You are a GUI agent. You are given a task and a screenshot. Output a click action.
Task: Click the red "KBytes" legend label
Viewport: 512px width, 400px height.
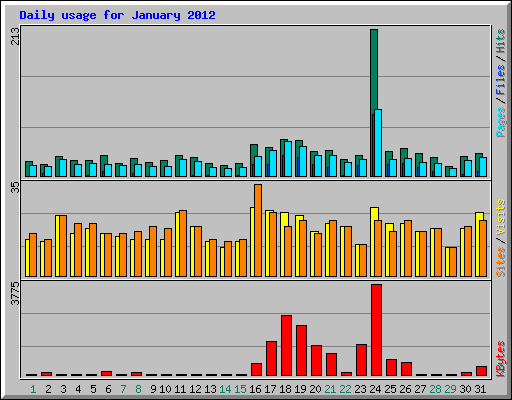click(x=501, y=359)
